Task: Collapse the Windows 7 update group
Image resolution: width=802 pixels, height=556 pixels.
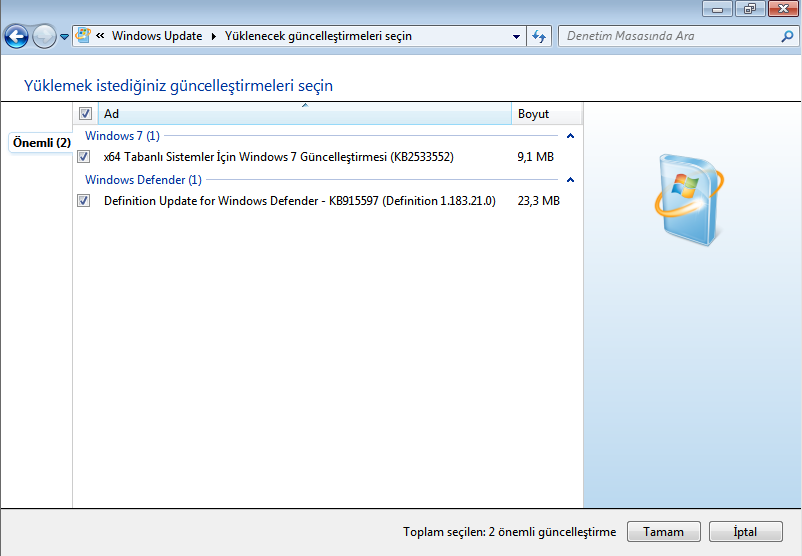Action: [x=570, y=135]
